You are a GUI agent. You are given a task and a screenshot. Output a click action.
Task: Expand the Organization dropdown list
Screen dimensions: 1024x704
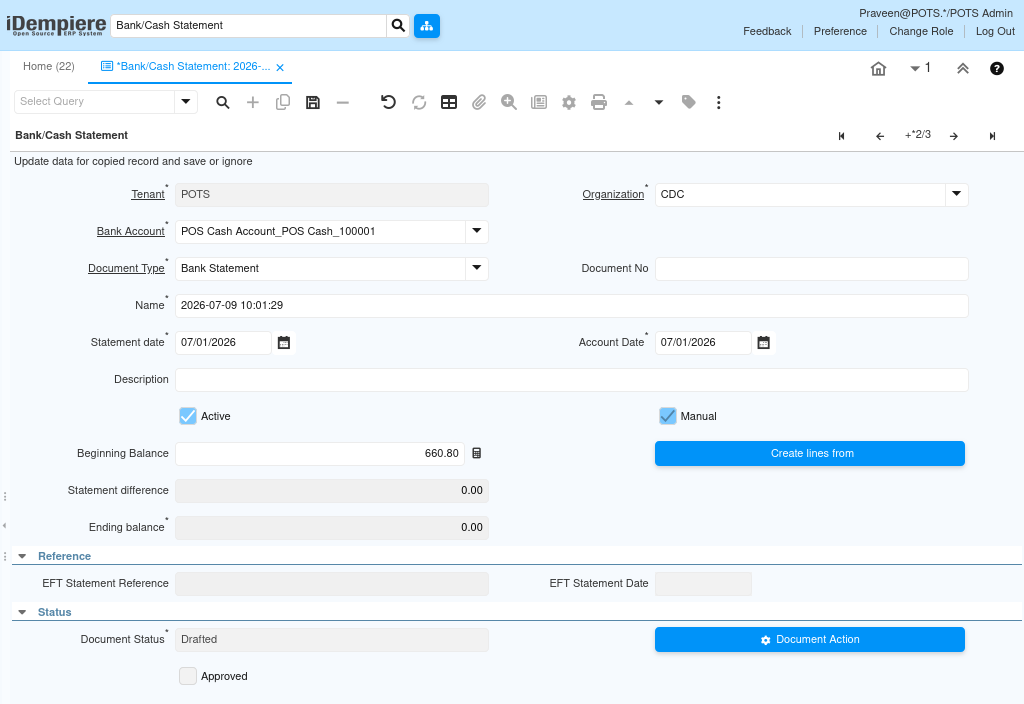coord(957,195)
